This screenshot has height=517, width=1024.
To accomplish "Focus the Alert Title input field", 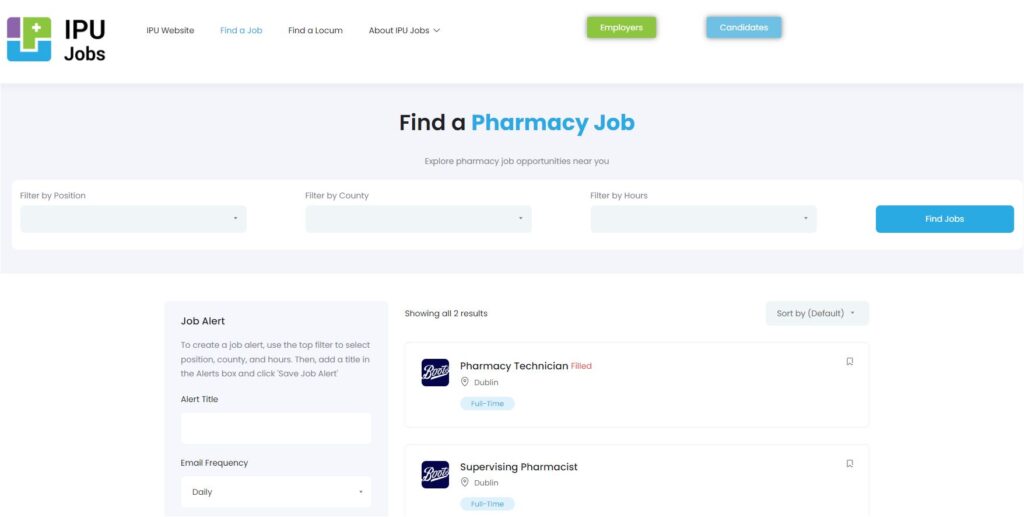I will tap(276, 428).
